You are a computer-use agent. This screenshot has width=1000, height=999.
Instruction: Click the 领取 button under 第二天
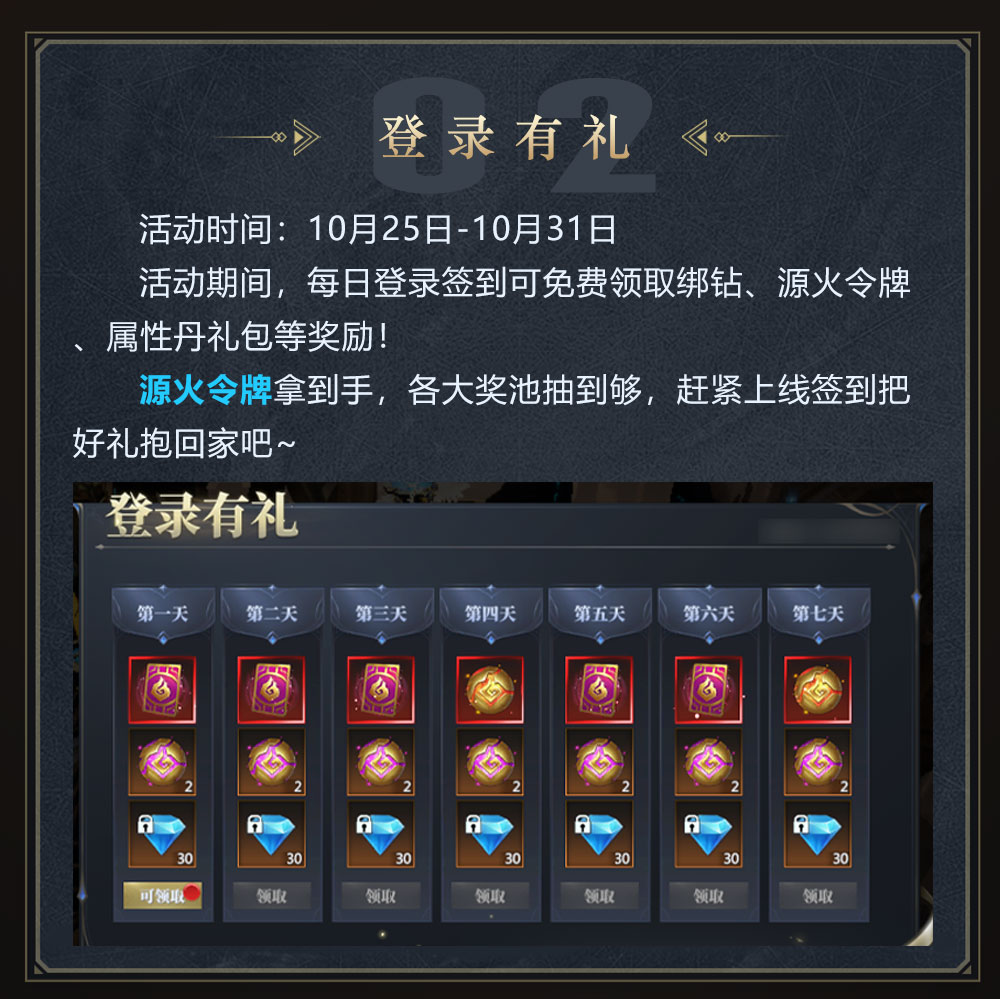[x=272, y=896]
